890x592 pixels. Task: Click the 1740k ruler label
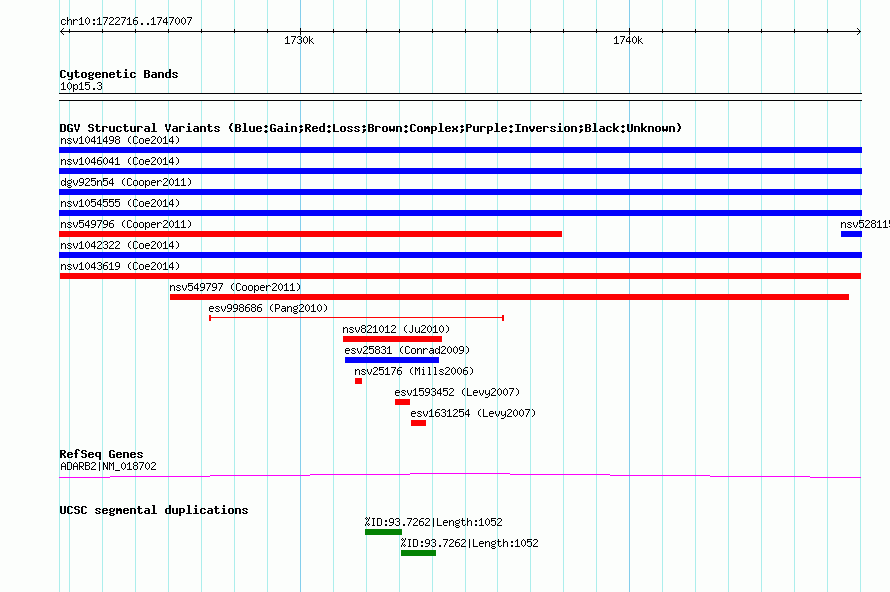click(628, 40)
